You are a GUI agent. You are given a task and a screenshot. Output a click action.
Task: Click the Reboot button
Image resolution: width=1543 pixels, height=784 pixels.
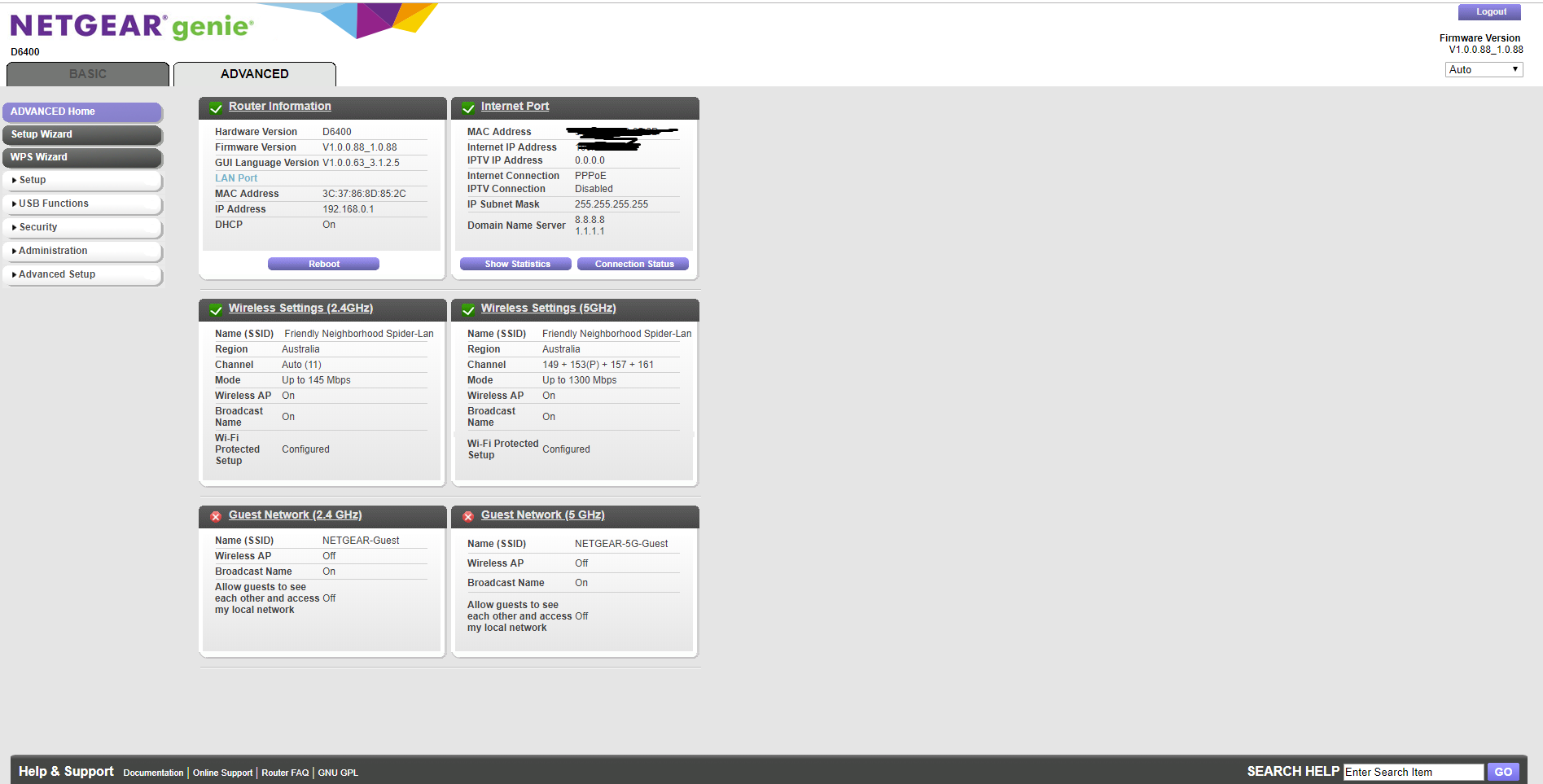[x=323, y=264]
